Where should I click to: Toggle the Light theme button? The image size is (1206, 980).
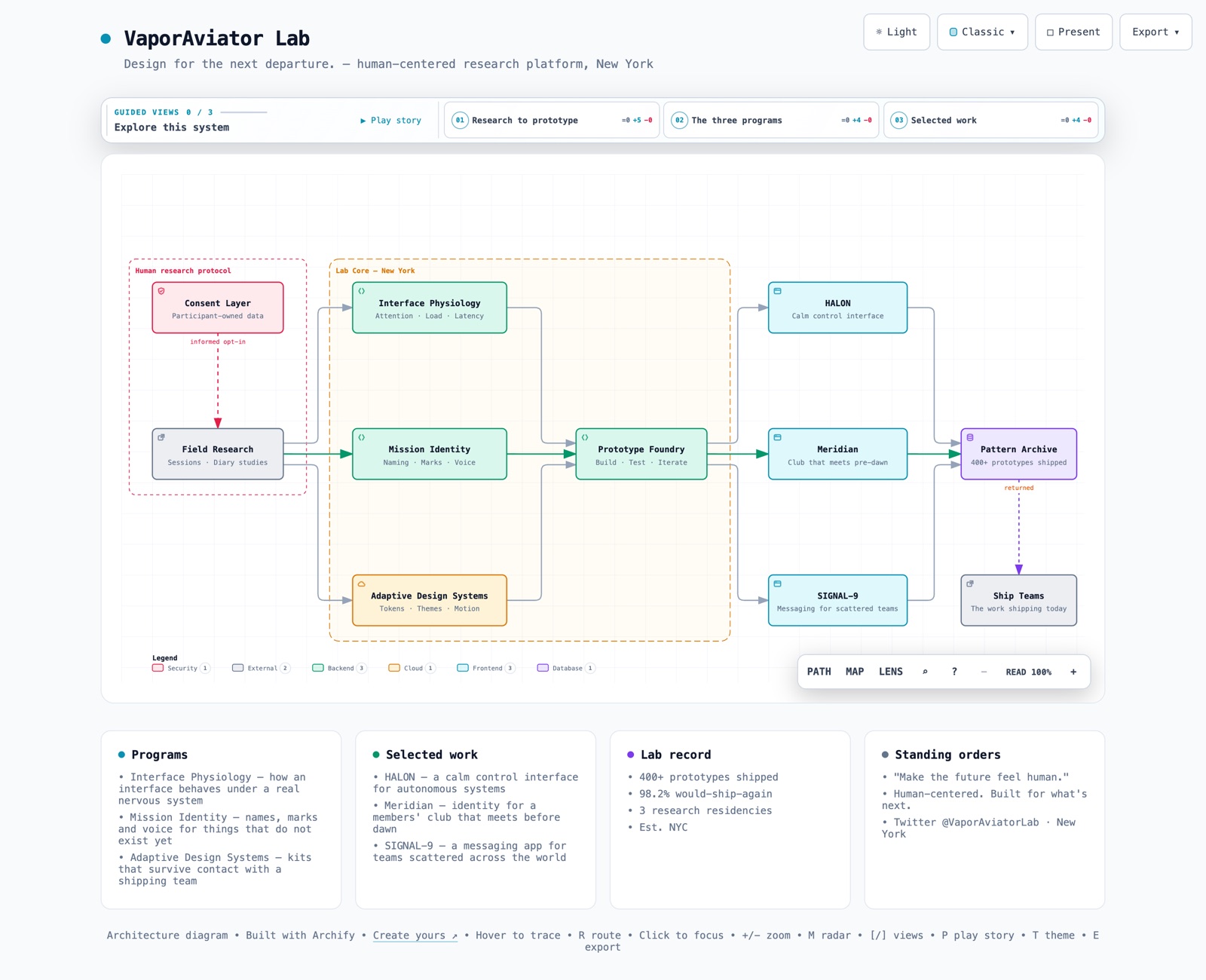[x=897, y=32]
